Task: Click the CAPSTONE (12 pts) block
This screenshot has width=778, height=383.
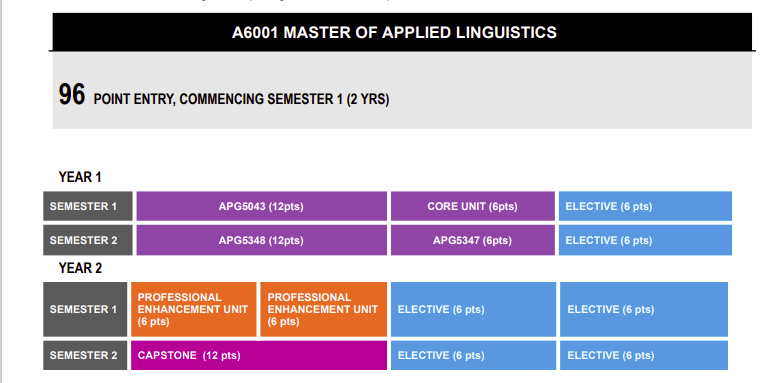Action: tap(259, 355)
